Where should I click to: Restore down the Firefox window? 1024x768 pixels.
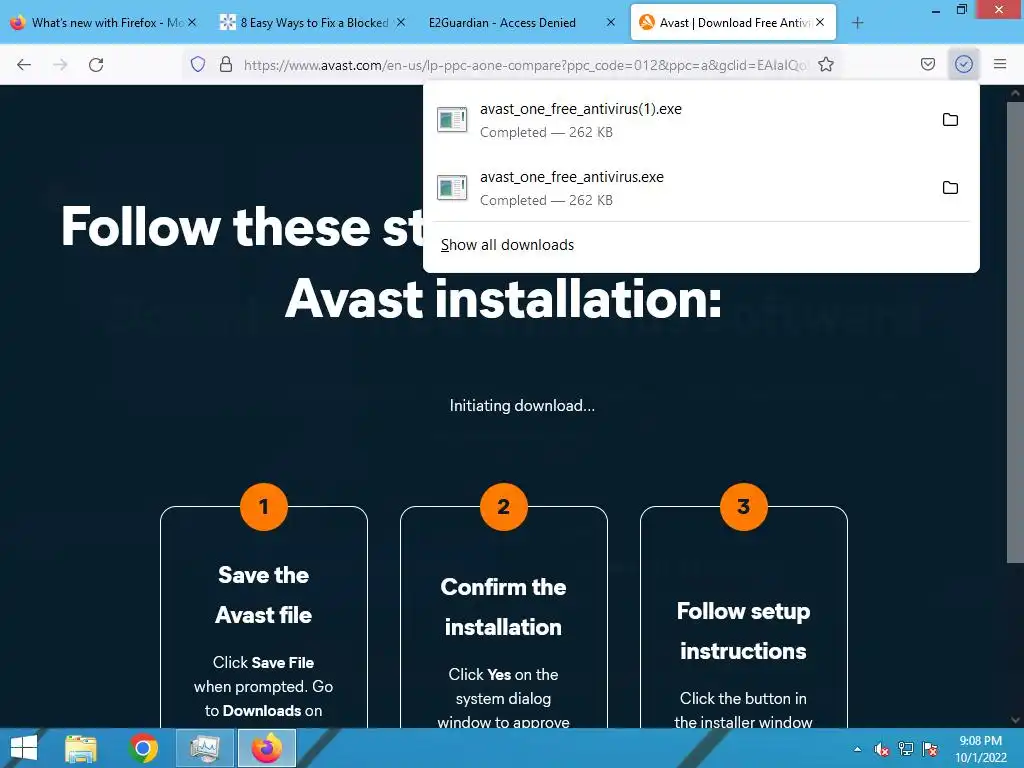pos(961,10)
